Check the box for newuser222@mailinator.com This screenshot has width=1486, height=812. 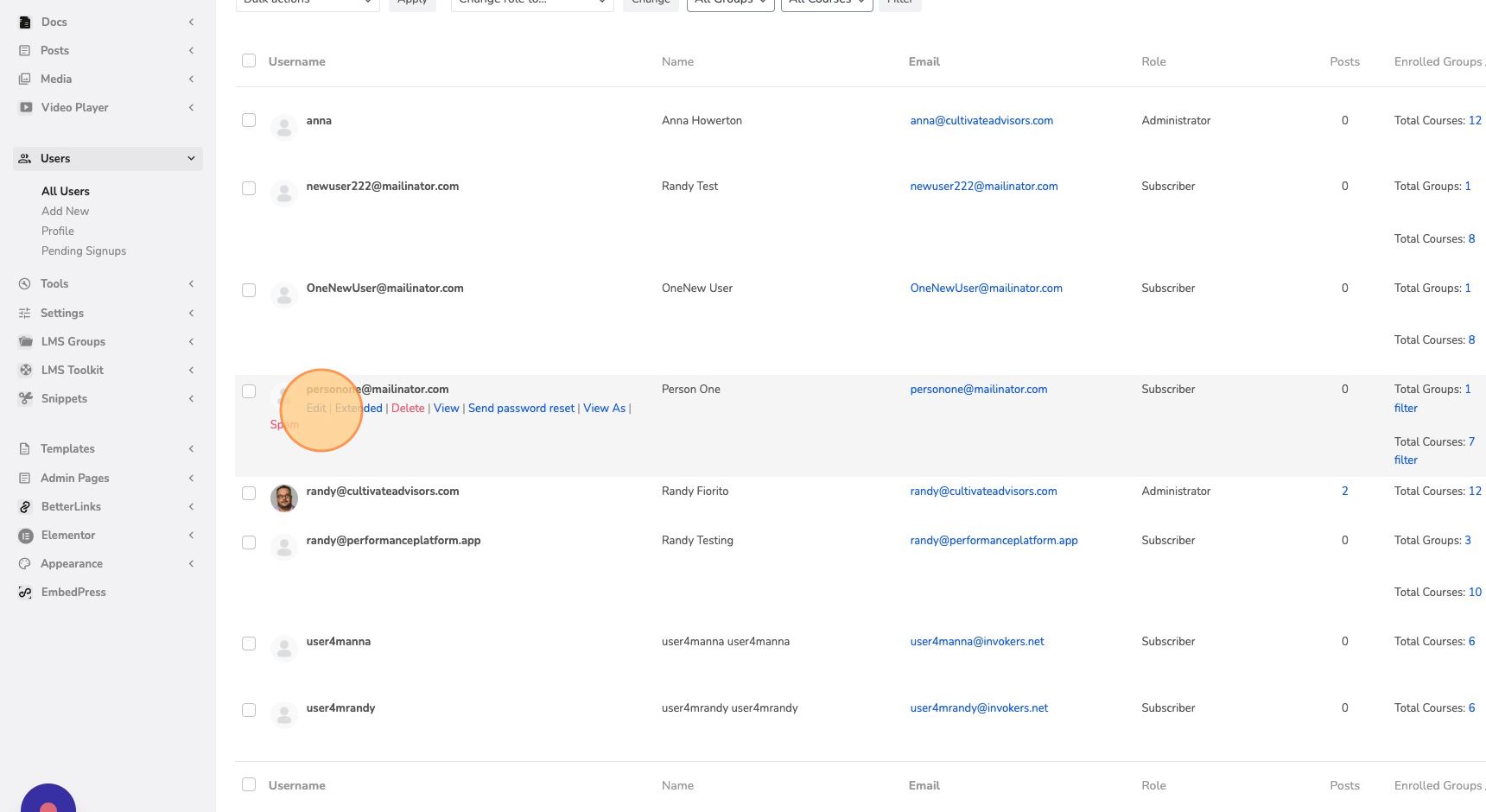[249, 188]
